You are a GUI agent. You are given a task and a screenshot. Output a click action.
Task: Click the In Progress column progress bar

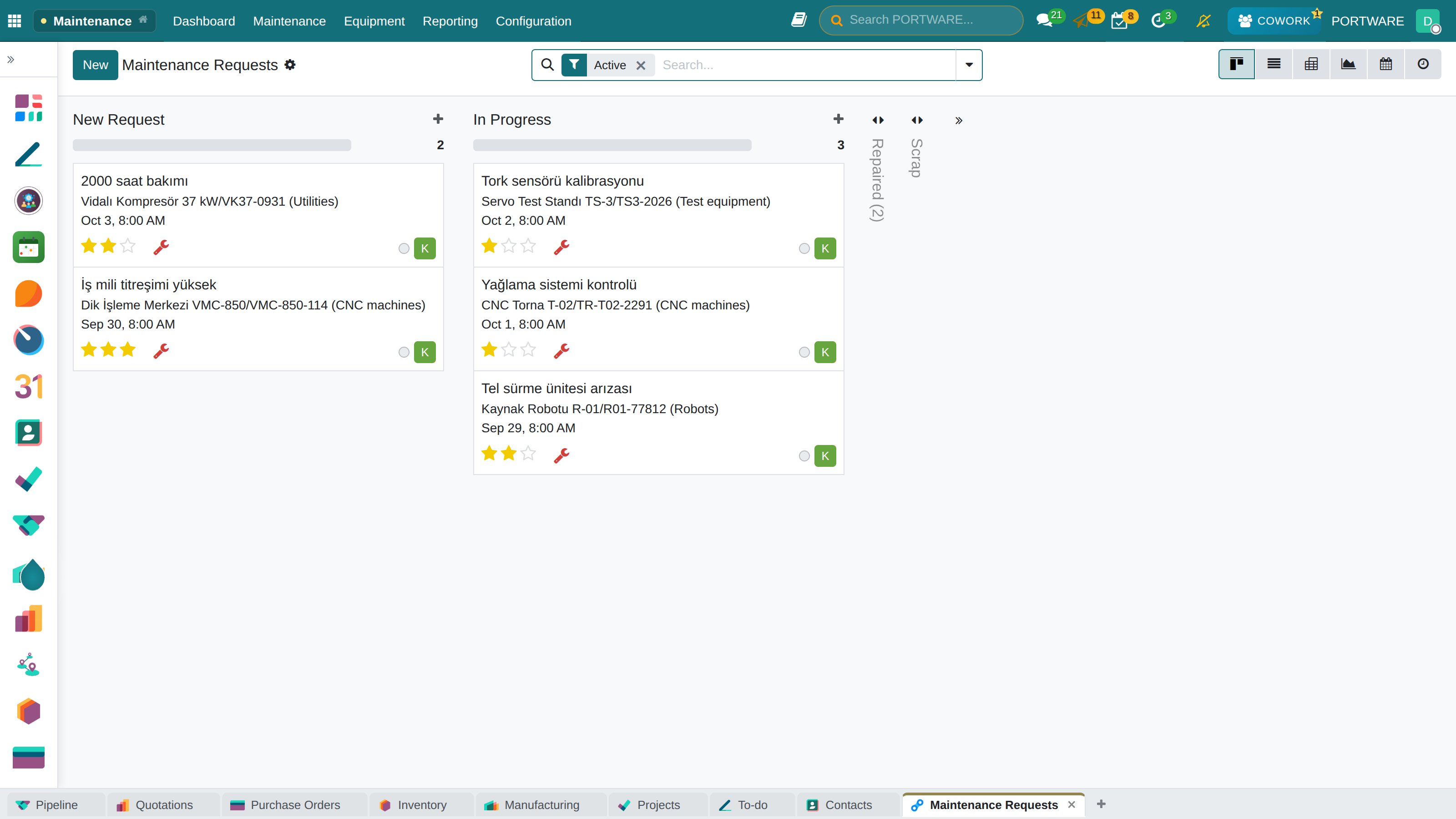coord(612,145)
